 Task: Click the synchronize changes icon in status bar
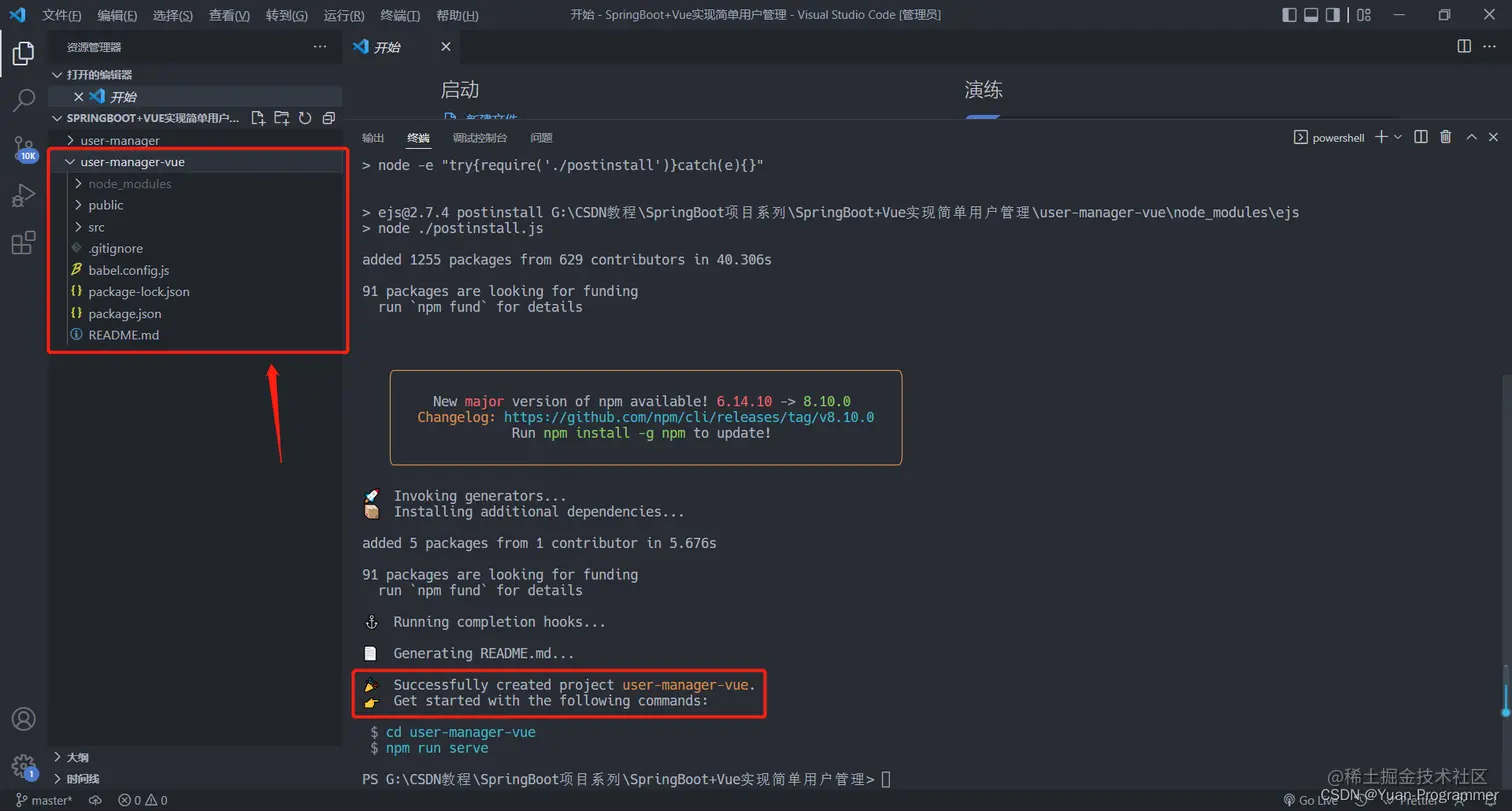96,800
